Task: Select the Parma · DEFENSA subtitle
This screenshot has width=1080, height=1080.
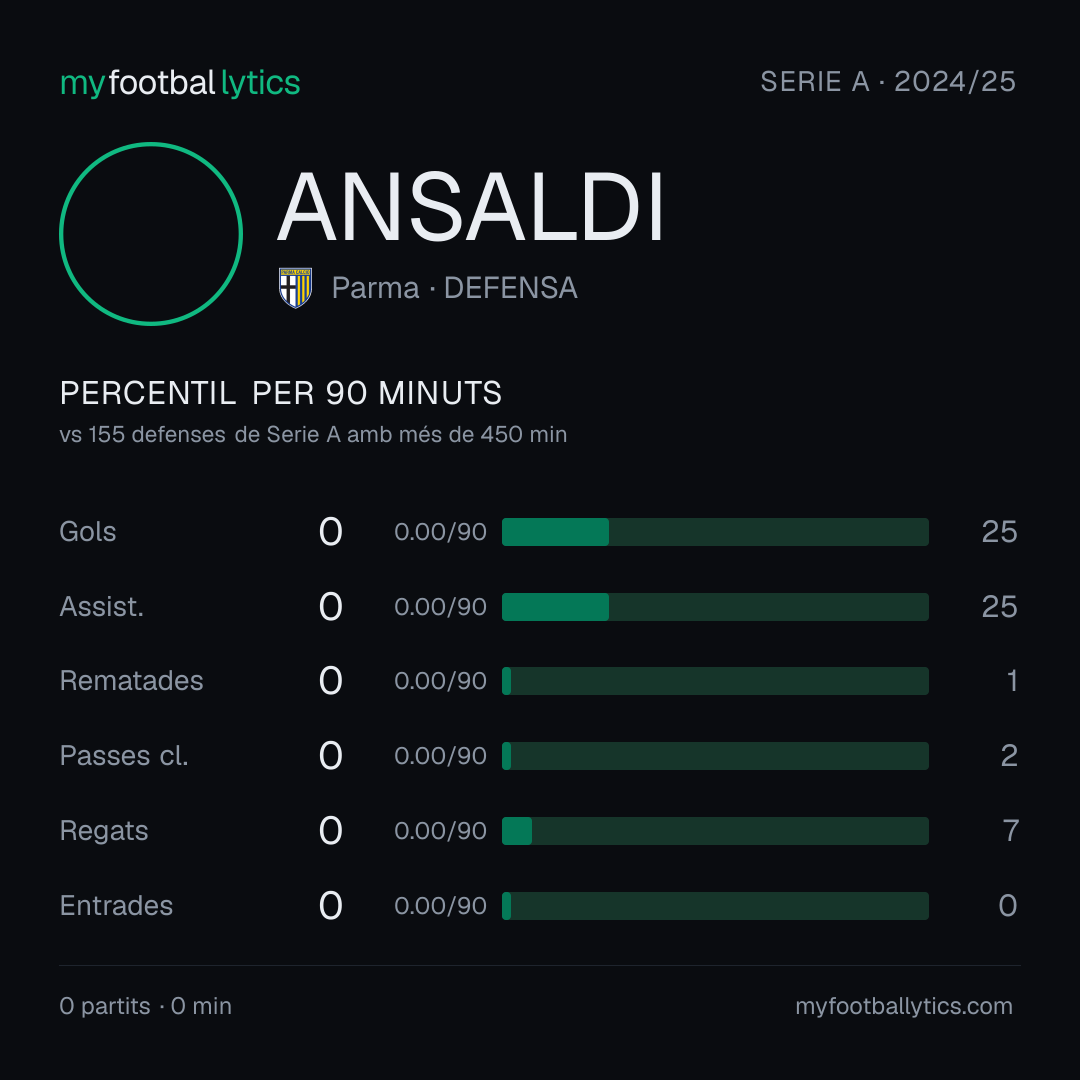Action: pyautogui.click(x=455, y=288)
